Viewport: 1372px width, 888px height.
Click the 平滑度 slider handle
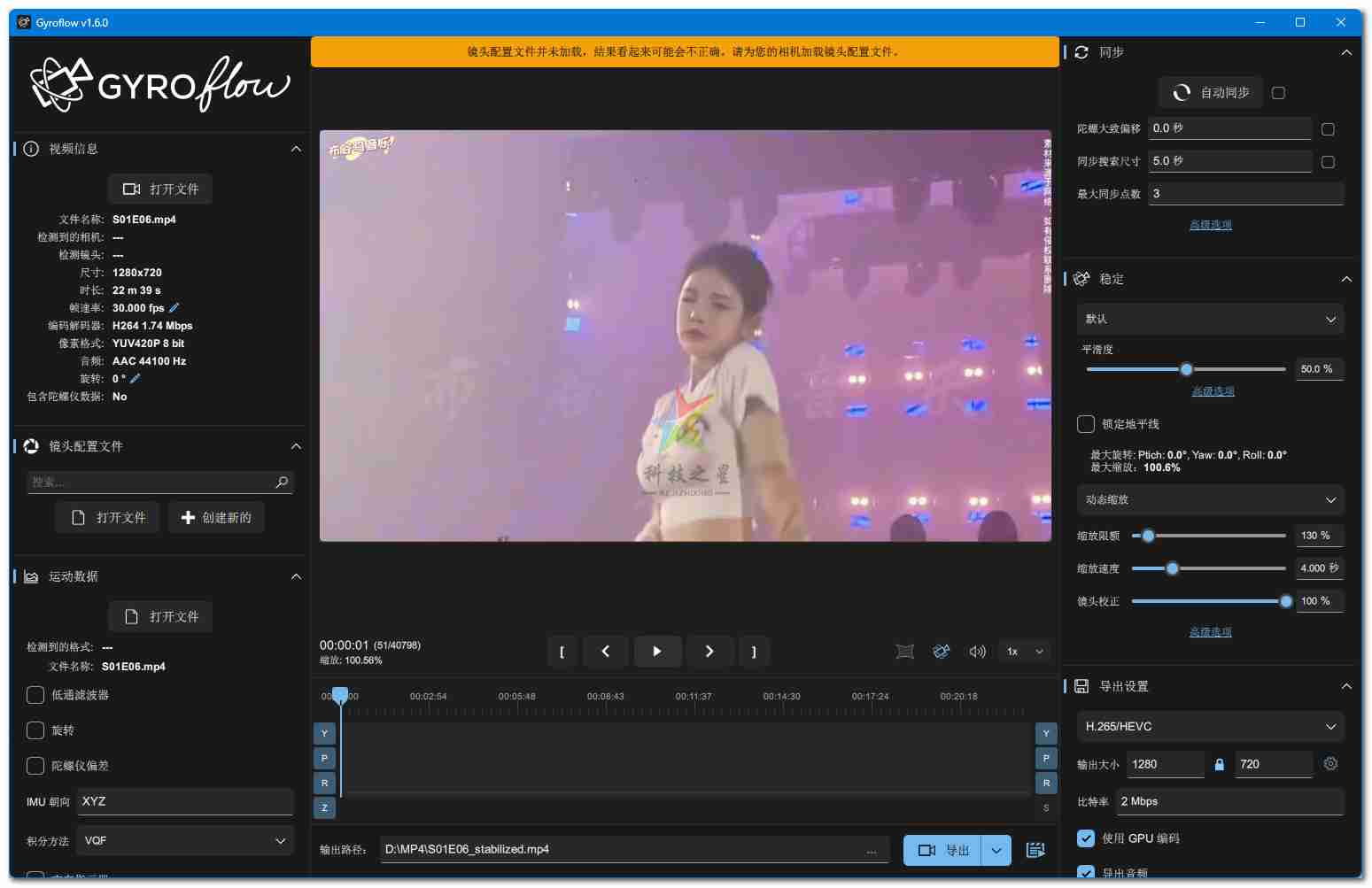point(1186,369)
